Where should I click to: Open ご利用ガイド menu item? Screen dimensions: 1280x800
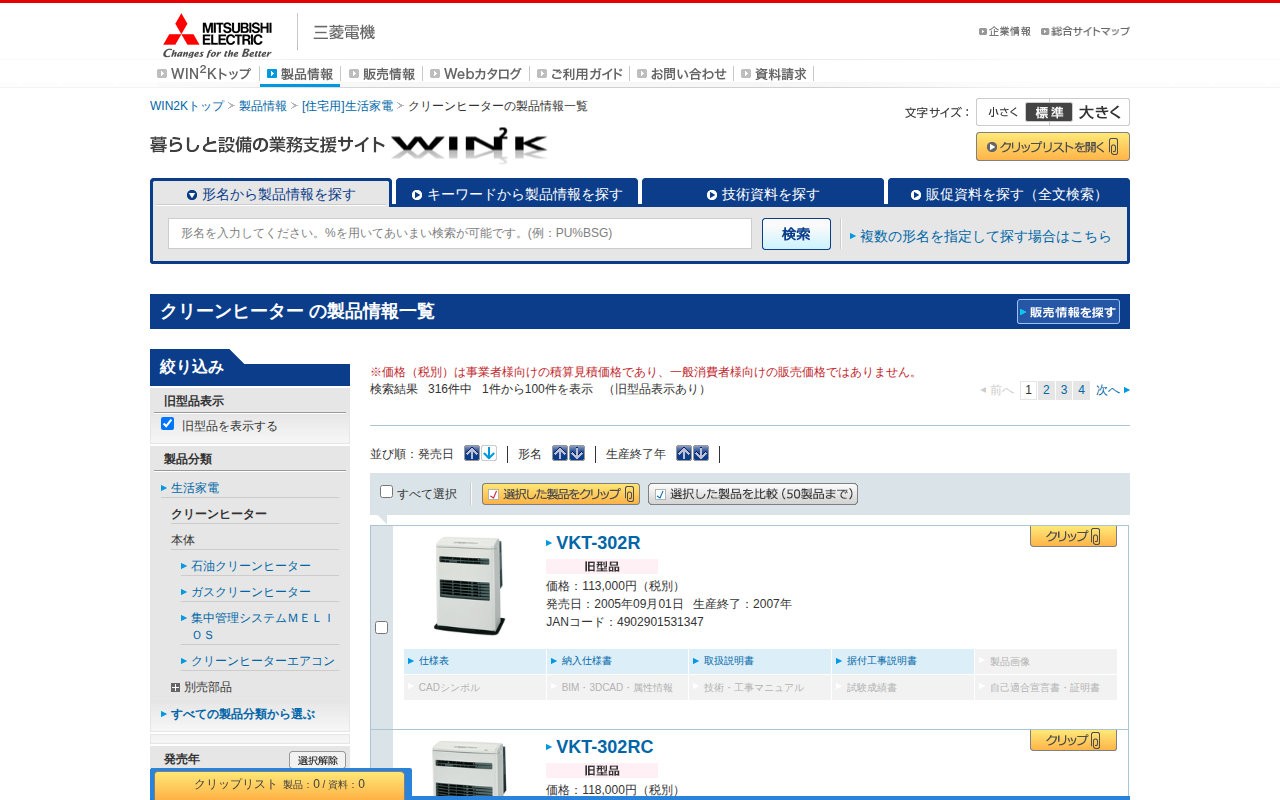(580, 73)
